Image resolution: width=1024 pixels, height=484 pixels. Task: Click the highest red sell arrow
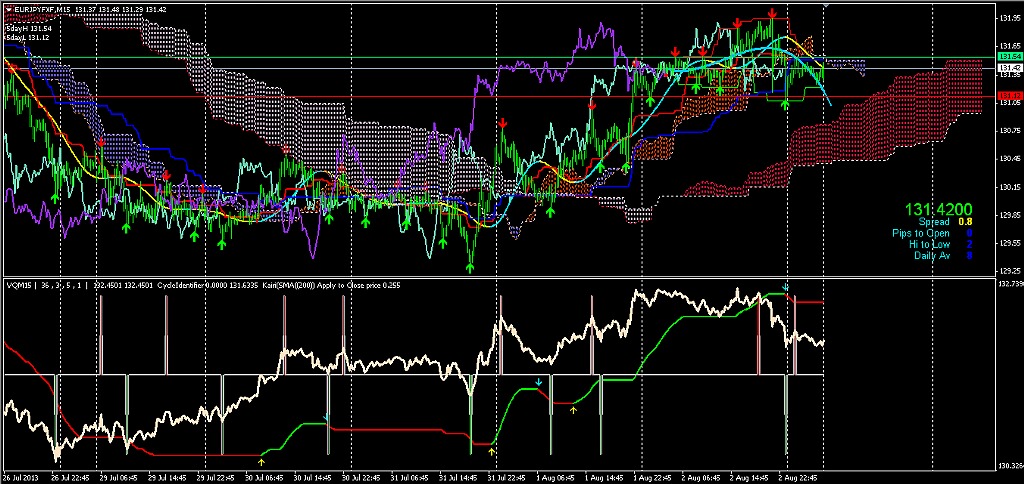click(x=773, y=13)
